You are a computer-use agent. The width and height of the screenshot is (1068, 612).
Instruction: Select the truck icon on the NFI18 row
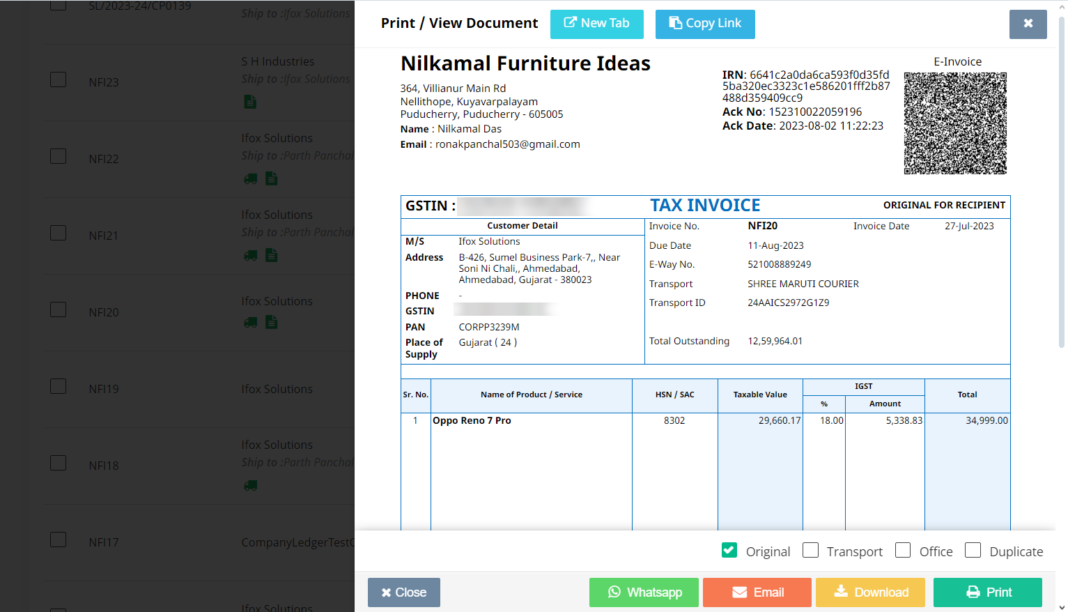pyautogui.click(x=249, y=484)
